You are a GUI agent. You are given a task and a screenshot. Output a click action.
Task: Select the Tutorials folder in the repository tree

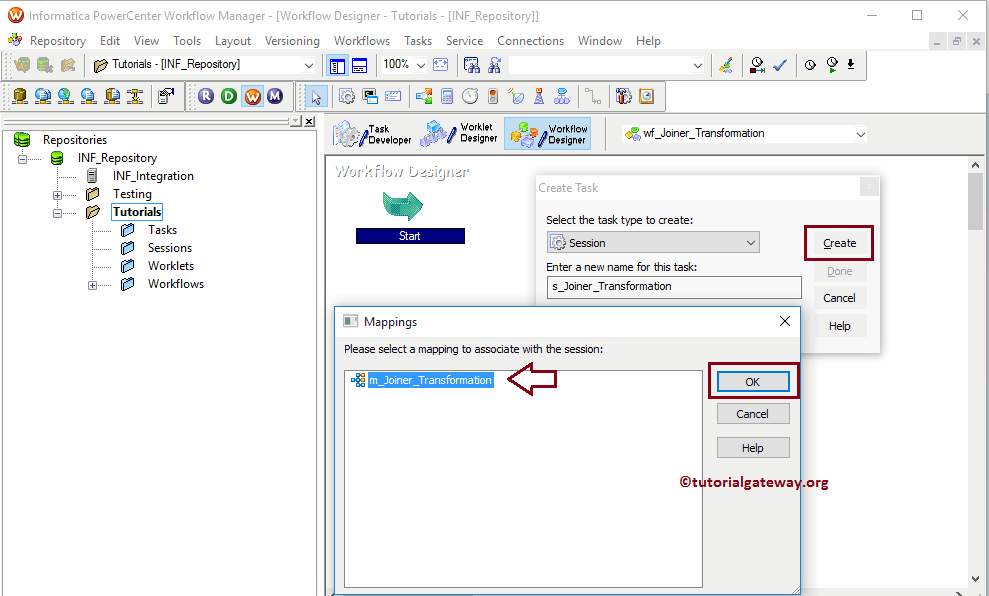pos(136,211)
